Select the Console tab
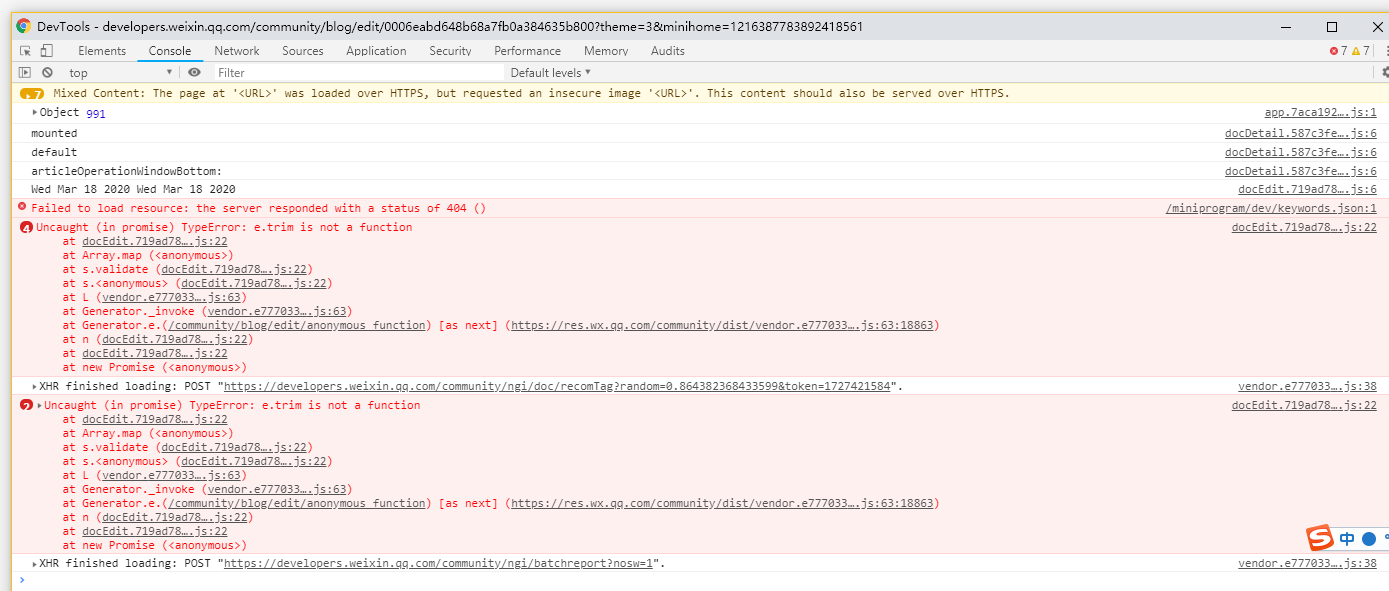The height and width of the screenshot is (591, 1389). pyautogui.click(x=170, y=51)
